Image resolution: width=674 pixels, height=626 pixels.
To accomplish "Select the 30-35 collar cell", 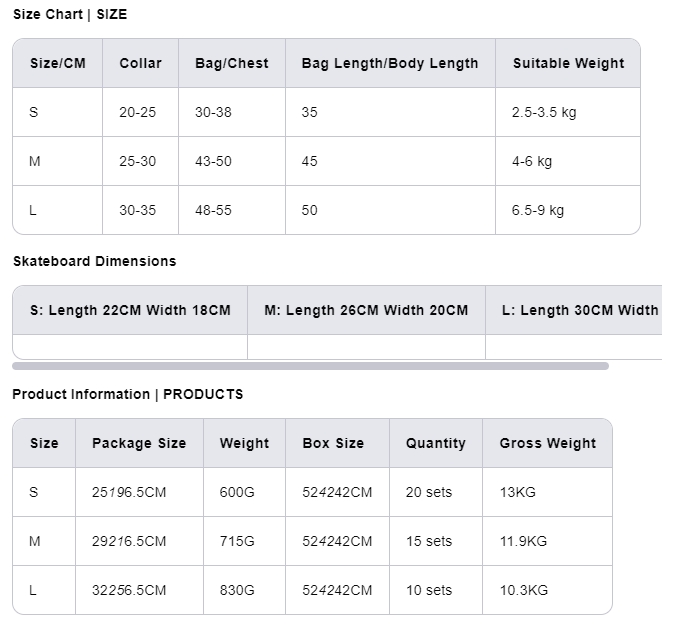I will pyautogui.click(x=138, y=210).
